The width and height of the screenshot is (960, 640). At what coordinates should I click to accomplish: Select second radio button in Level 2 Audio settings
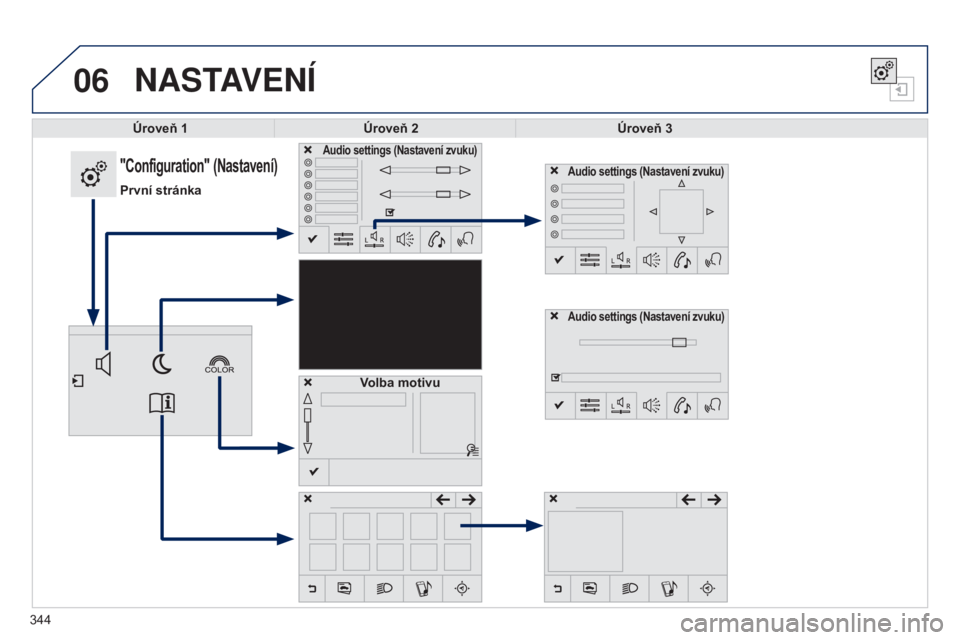[x=308, y=174]
